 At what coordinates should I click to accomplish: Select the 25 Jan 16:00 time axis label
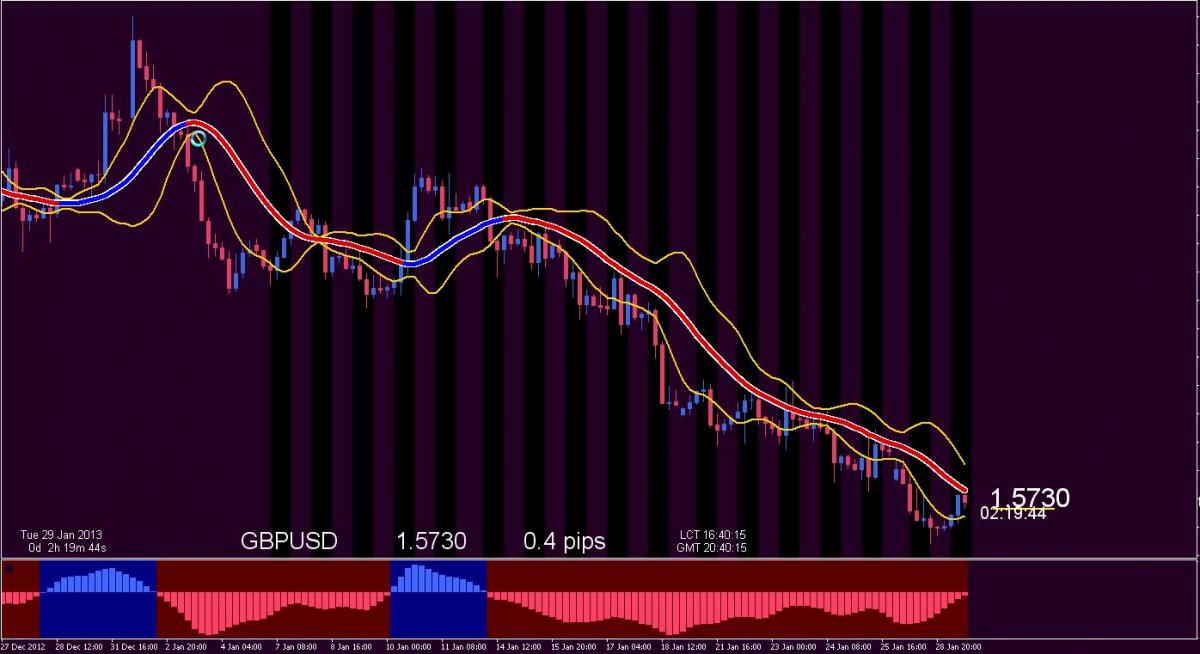[x=904, y=647]
